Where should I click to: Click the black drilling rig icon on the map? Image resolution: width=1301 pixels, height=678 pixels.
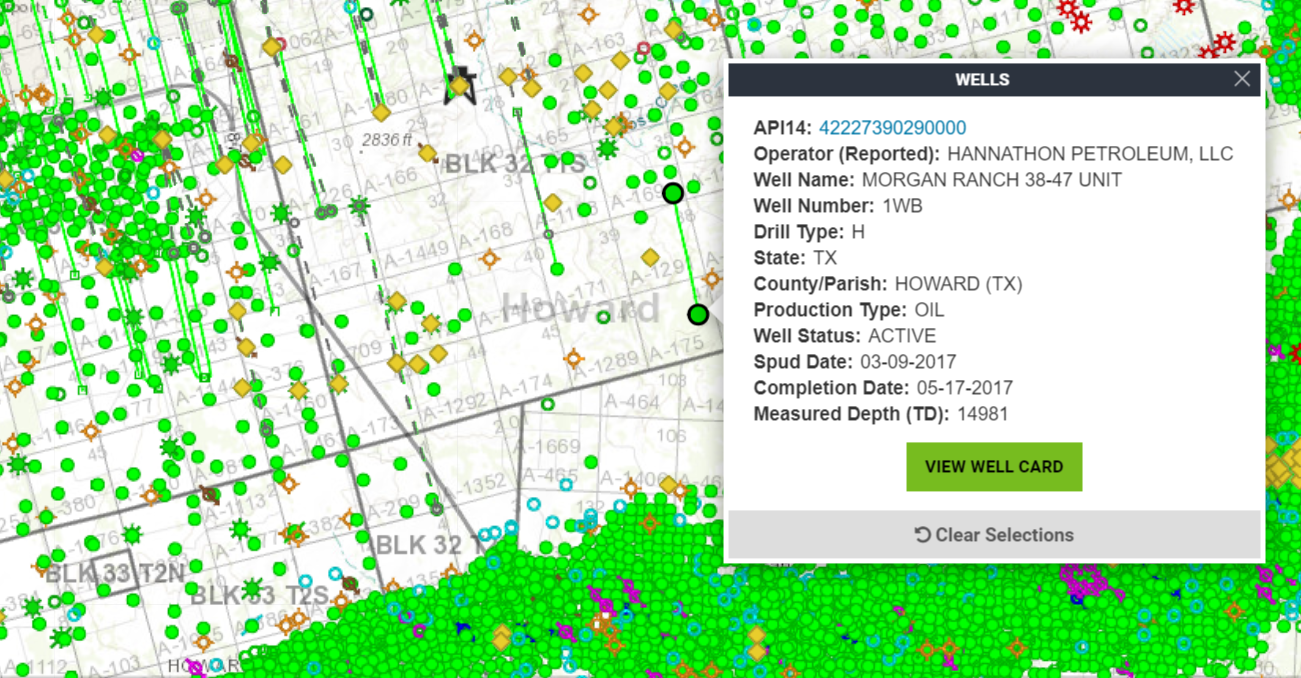pyautogui.click(x=459, y=85)
